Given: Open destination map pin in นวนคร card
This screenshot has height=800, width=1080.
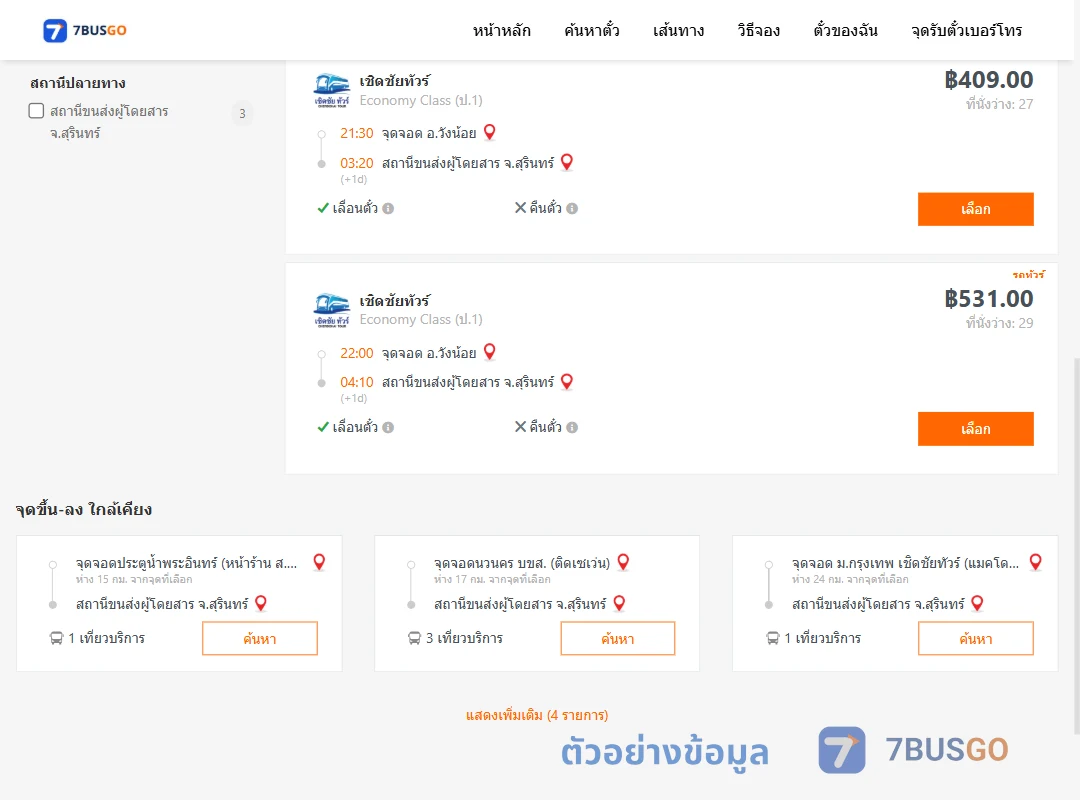Looking at the screenshot, I should (x=619, y=604).
